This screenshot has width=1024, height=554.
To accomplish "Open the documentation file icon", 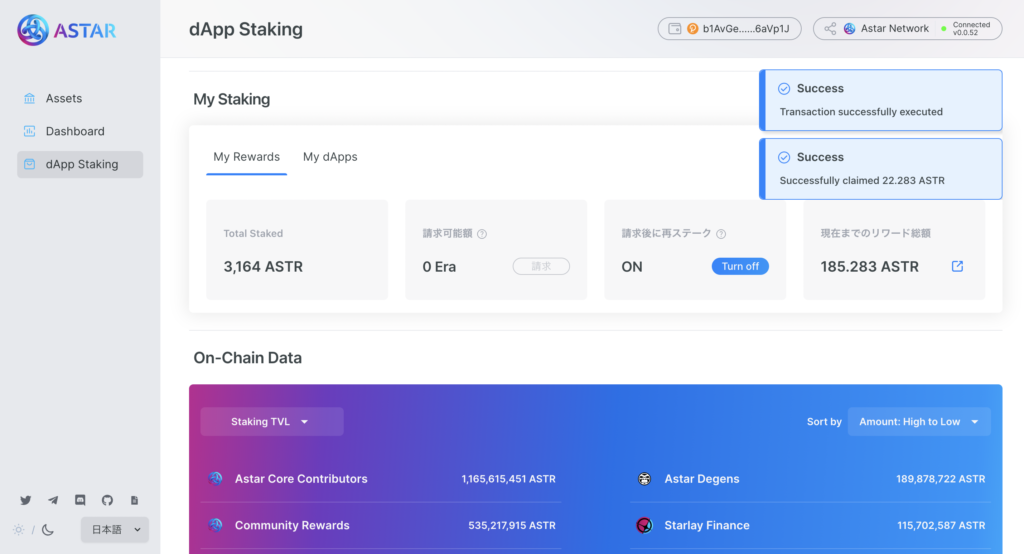I will (x=135, y=500).
